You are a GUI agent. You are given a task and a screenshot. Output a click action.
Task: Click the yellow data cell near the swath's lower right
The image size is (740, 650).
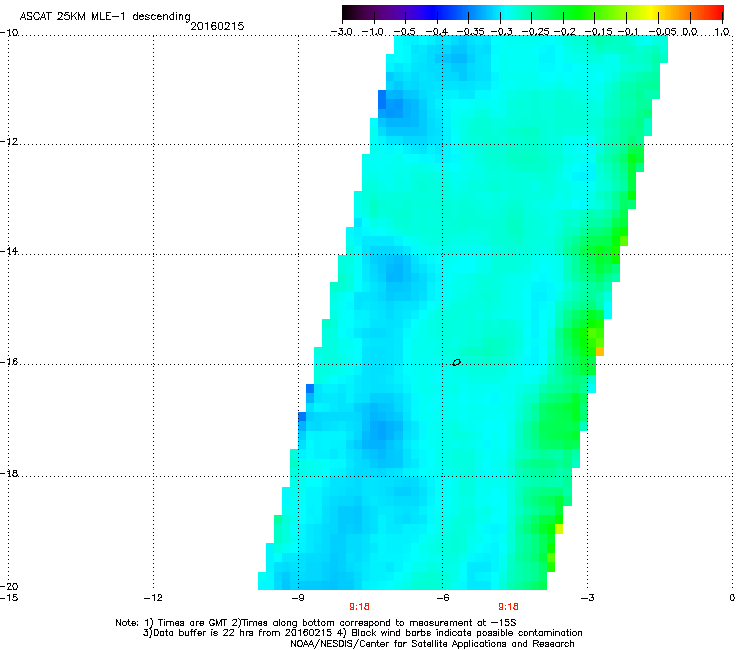click(x=559, y=529)
